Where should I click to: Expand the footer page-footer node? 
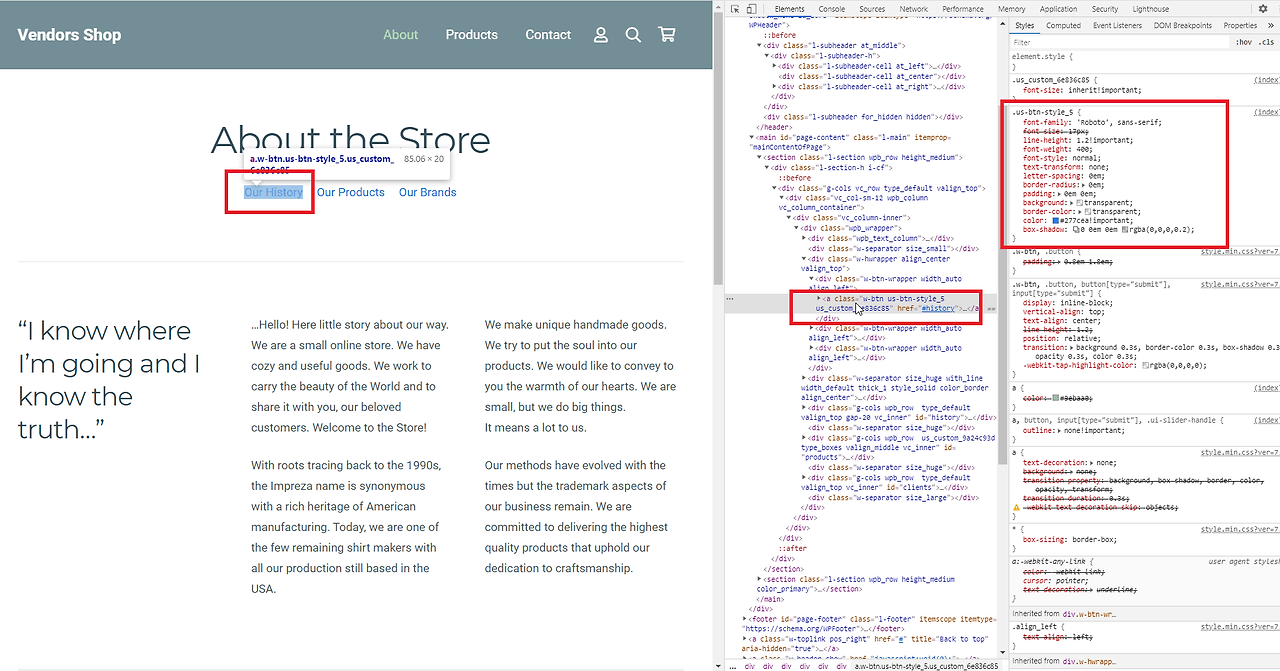pyautogui.click(x=746, y=619)
